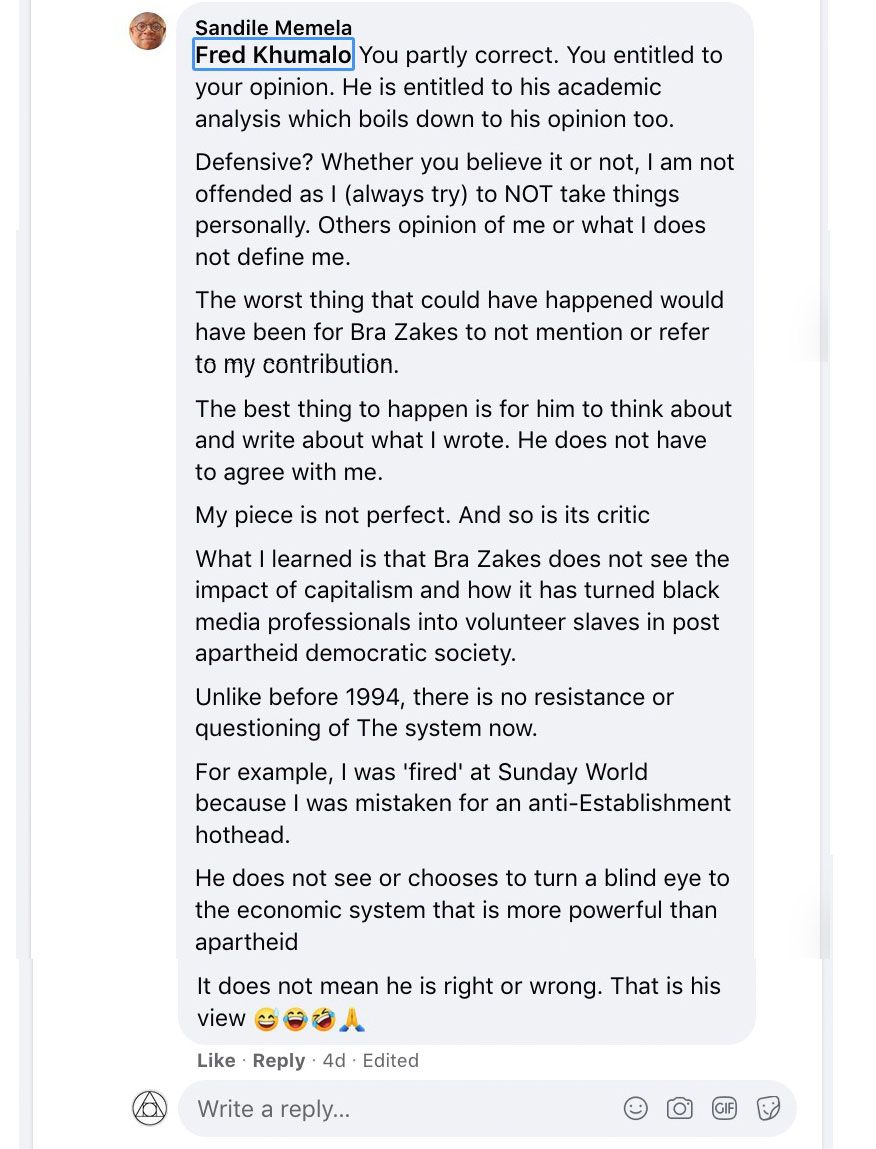
Task: Open Sandile Memela's profile via name
Action: [273, 28]
